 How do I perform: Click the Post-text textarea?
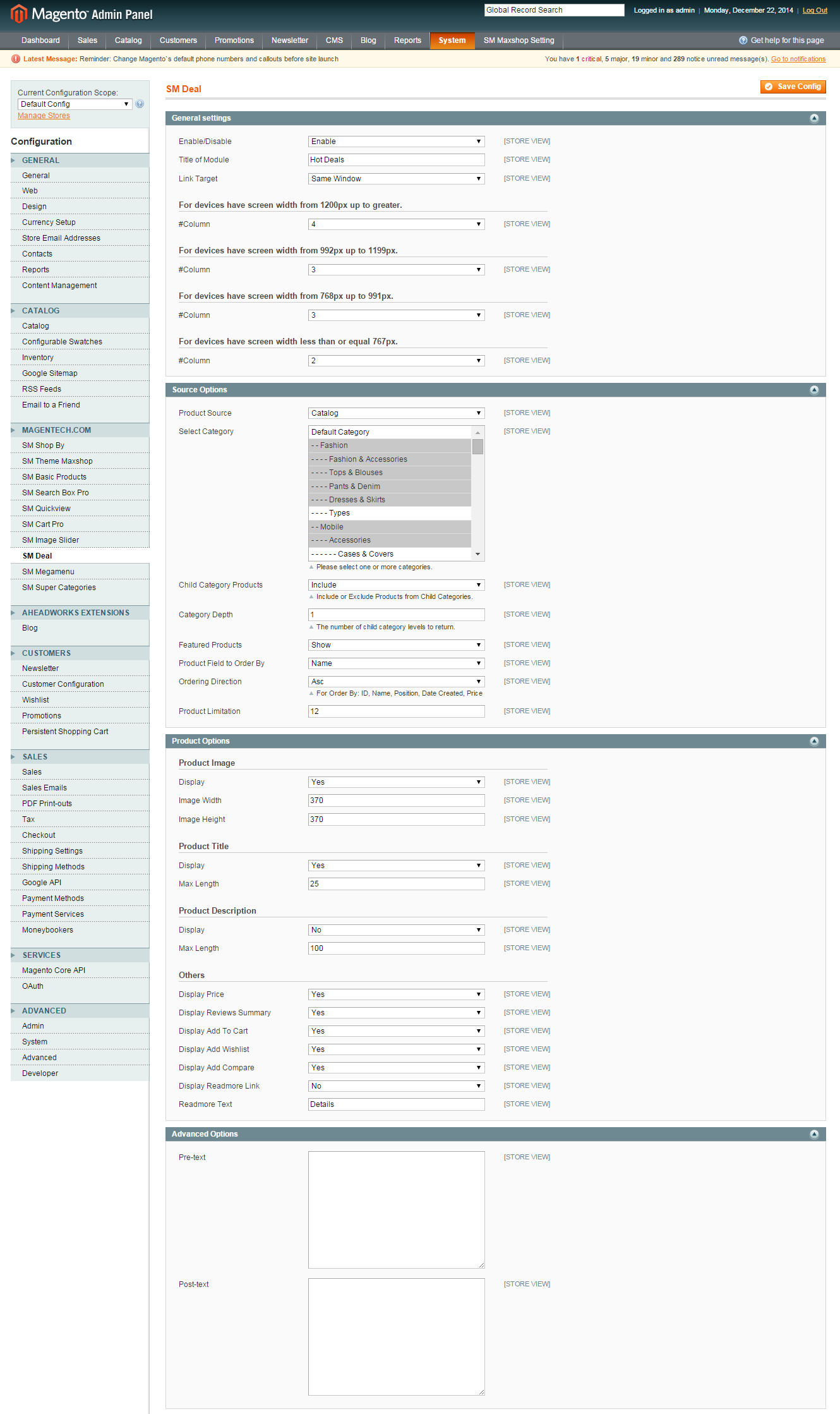point(397,1337)
